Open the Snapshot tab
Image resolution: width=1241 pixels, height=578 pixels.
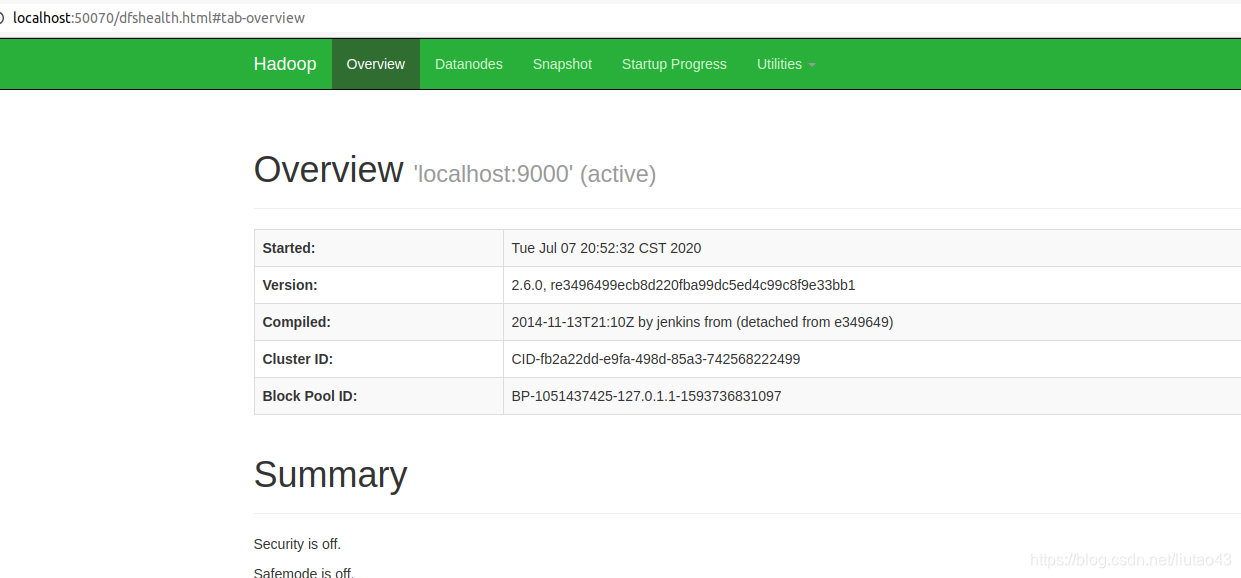(562, 64)
